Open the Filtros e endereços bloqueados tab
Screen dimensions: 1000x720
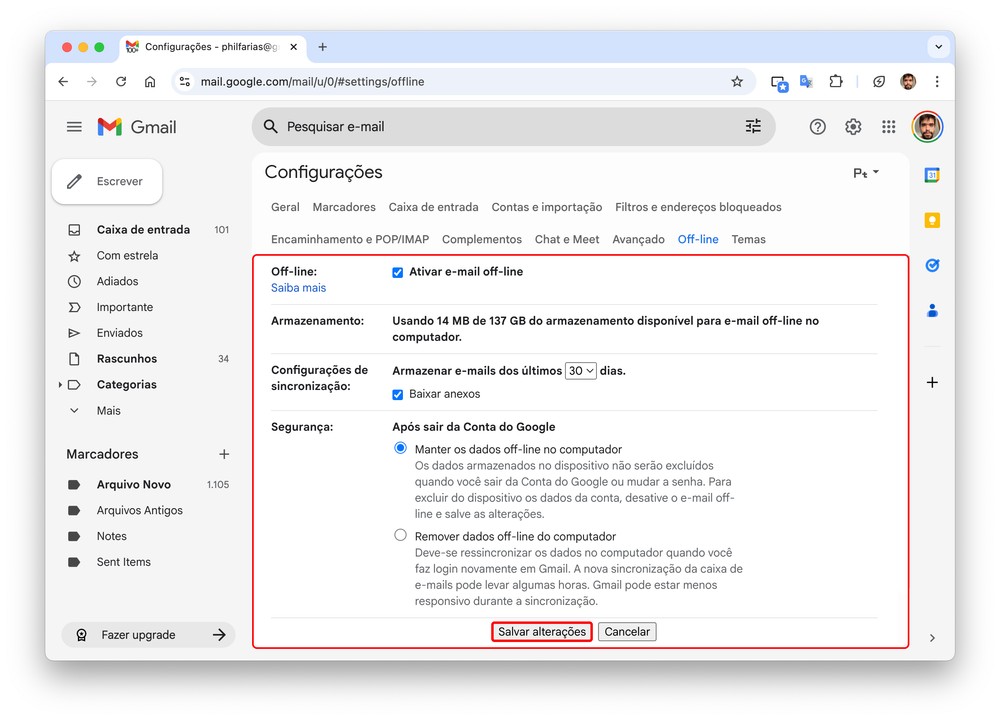click(698, 208)
